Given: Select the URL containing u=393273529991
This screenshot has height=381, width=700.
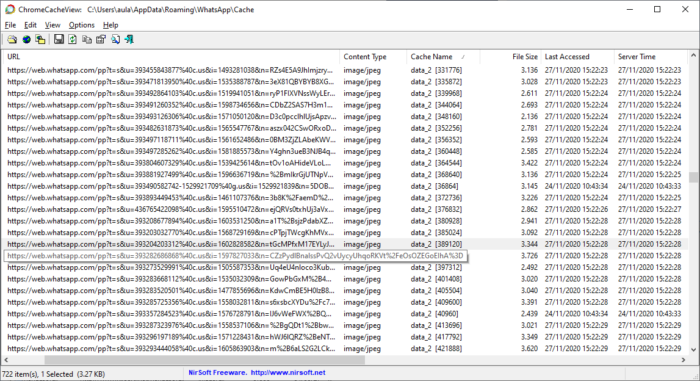Looking at the screenshot, I should pyautogui.click(x=171, y=268).
